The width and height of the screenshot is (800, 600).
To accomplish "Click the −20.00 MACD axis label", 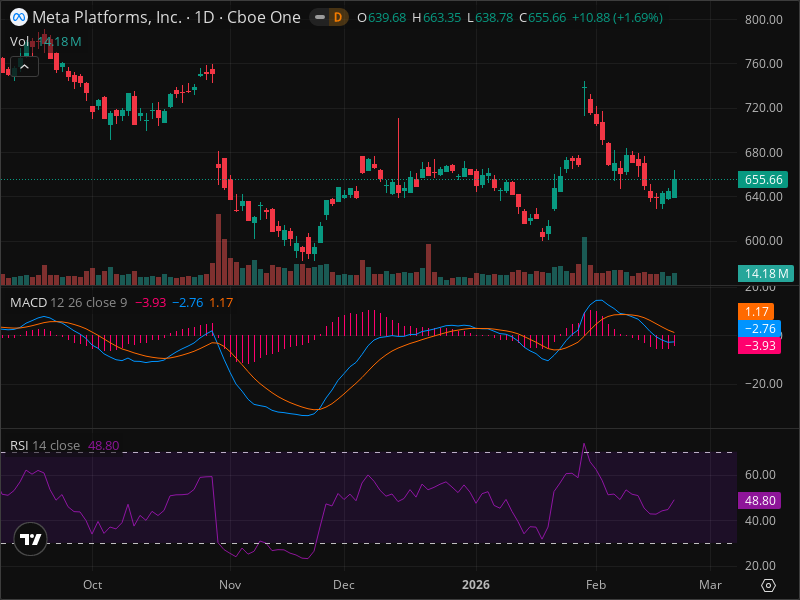I will click(x=763, y=384).
